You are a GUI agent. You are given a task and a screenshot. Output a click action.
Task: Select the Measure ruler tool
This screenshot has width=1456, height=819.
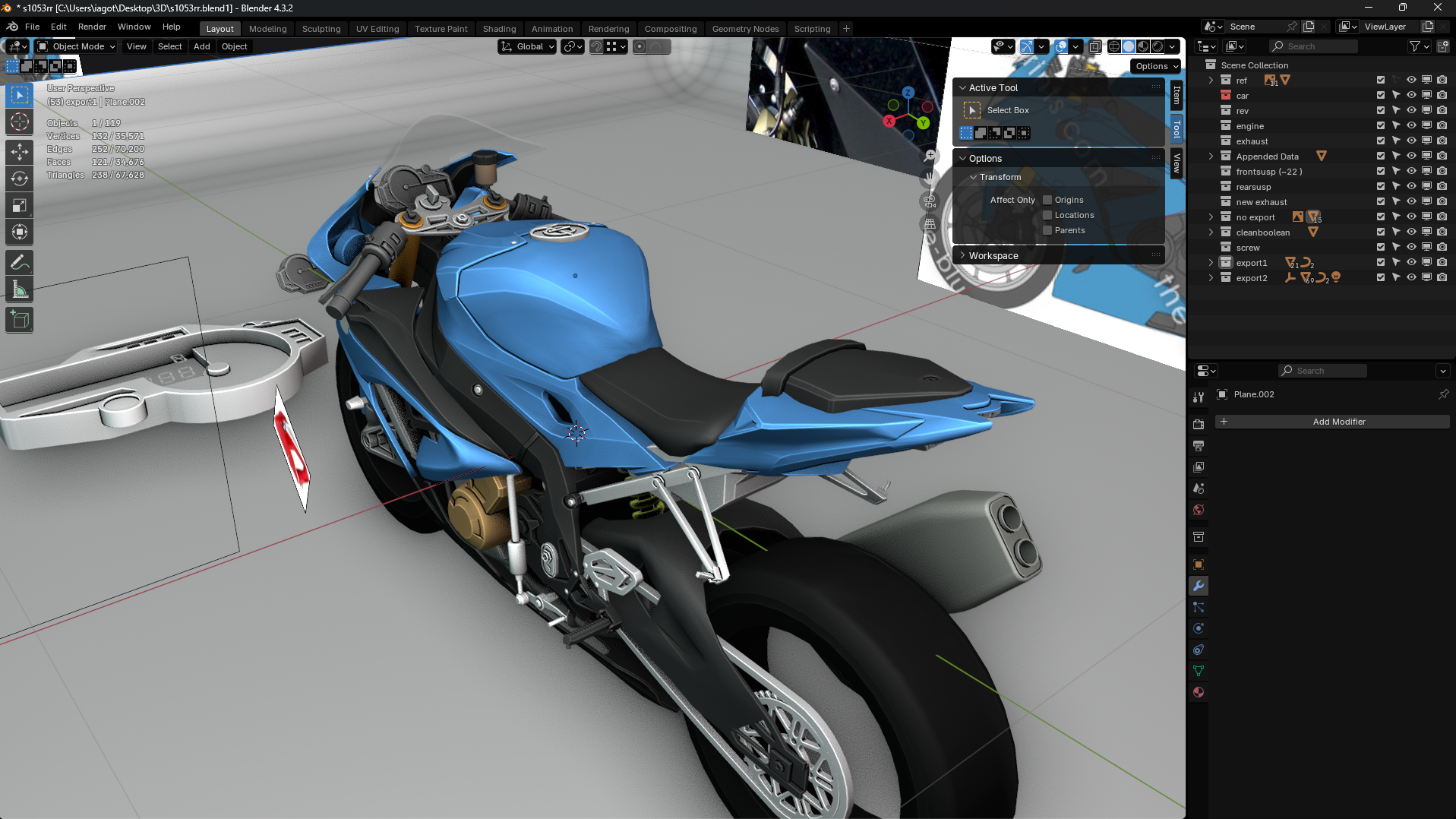[x=20, y=289]
